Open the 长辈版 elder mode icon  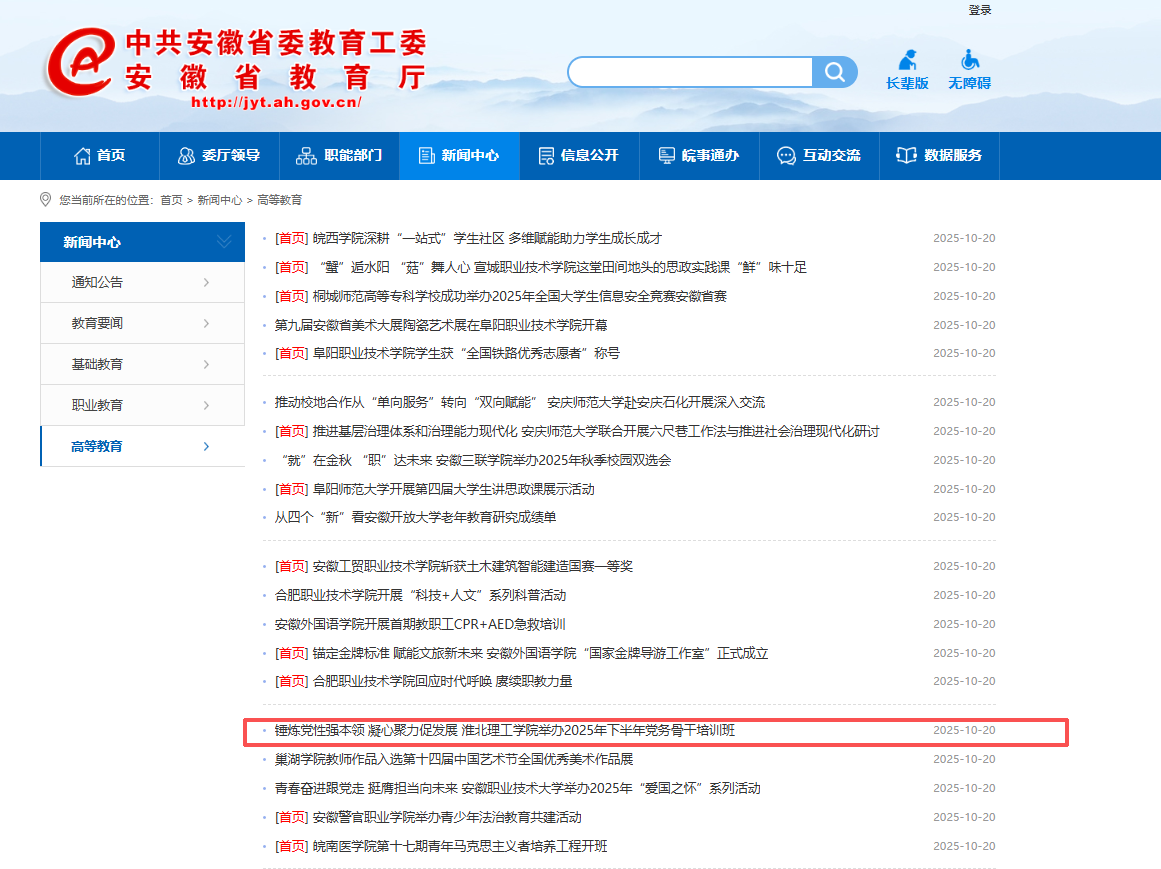click(x=907, y=60)
